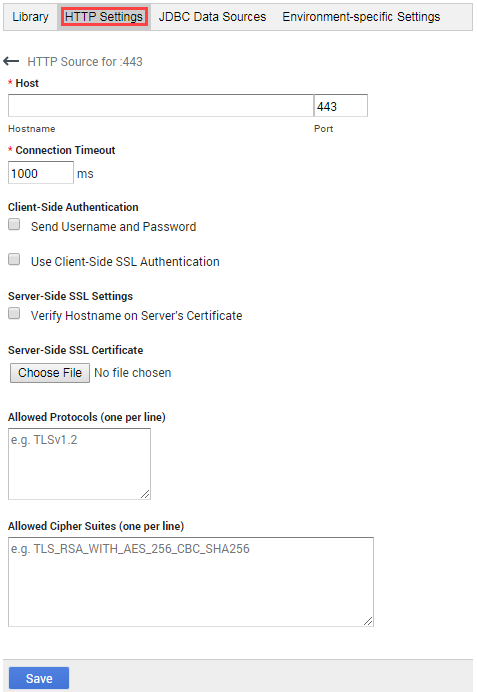Viewport: 477px width, 692px height.
Task: Click the 'No file chosen' file label
Action: pyautogui.click(x=132, y=373)
